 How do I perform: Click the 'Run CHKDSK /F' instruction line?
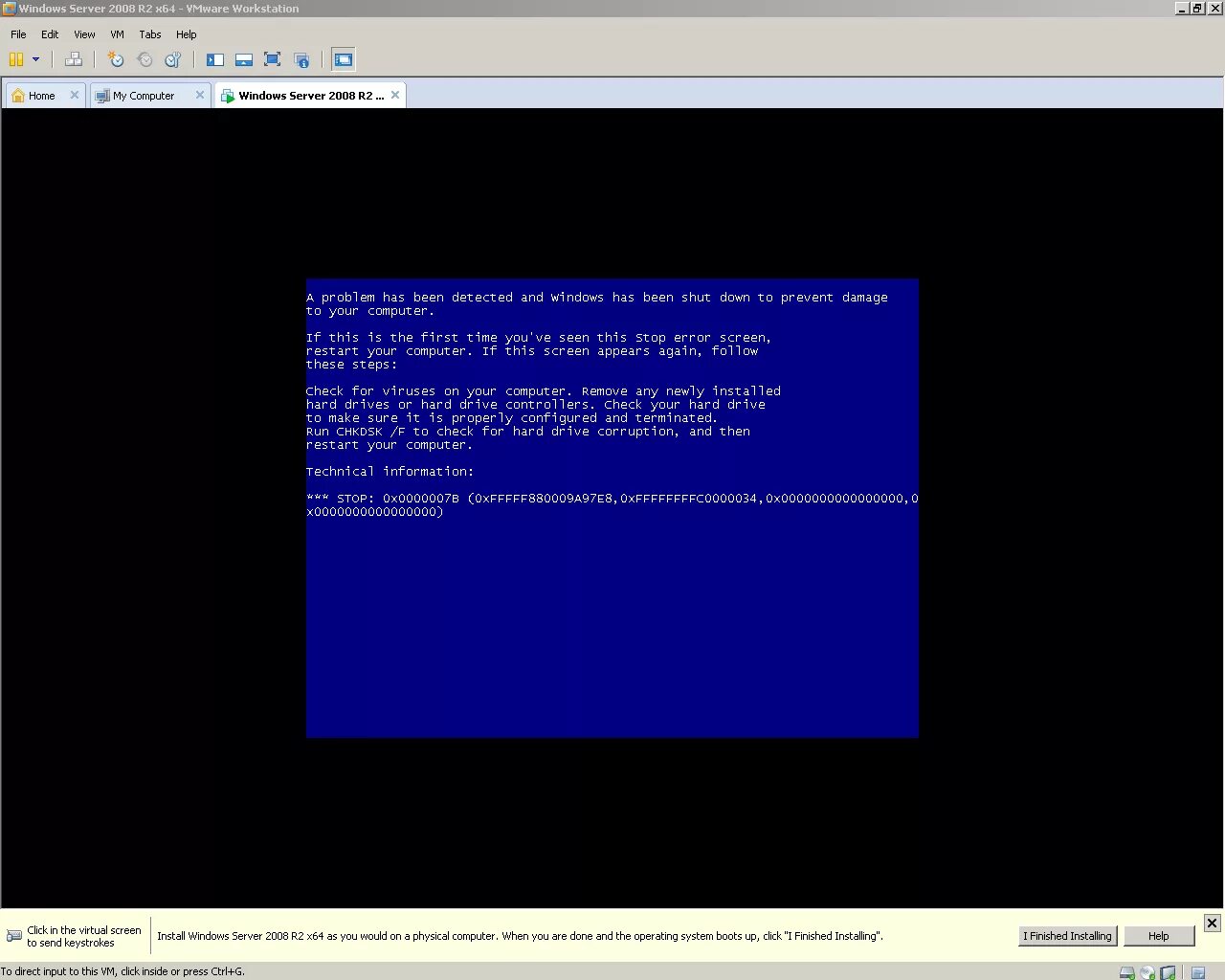(x=528, y=432)
